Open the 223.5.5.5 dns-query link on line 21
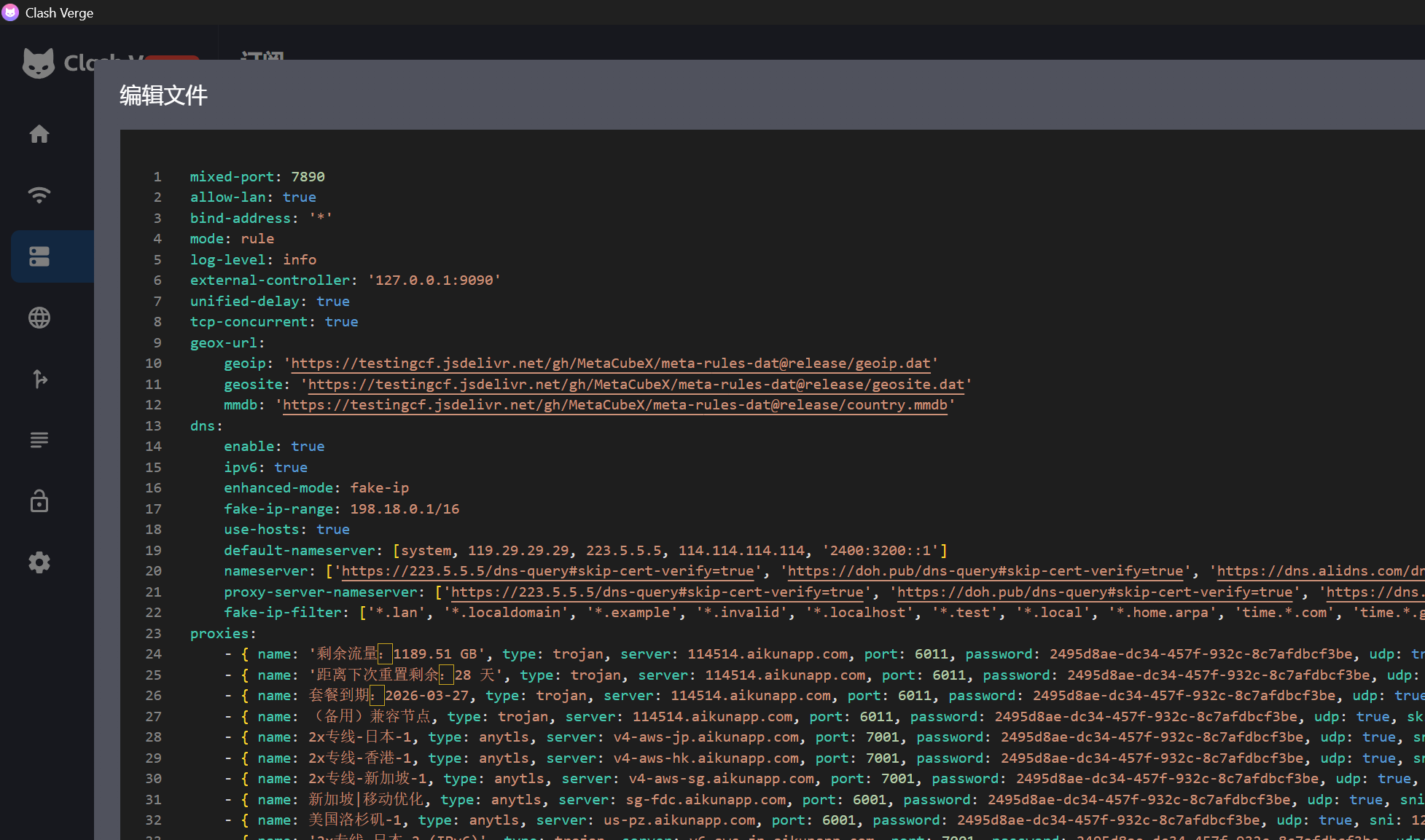This screenshot has height=840, width=1425. point(657,592)
